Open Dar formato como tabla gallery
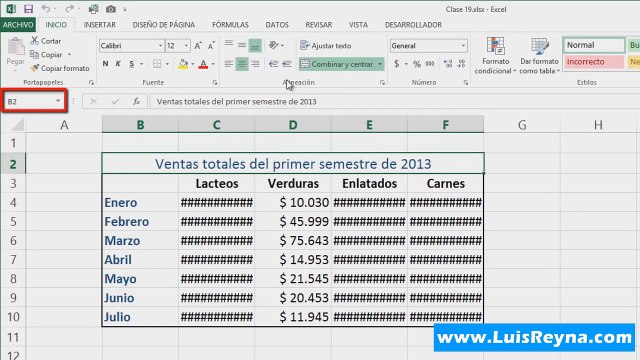Image resolution: width=640 pixels, height=360 pixels. coord(539,56)
